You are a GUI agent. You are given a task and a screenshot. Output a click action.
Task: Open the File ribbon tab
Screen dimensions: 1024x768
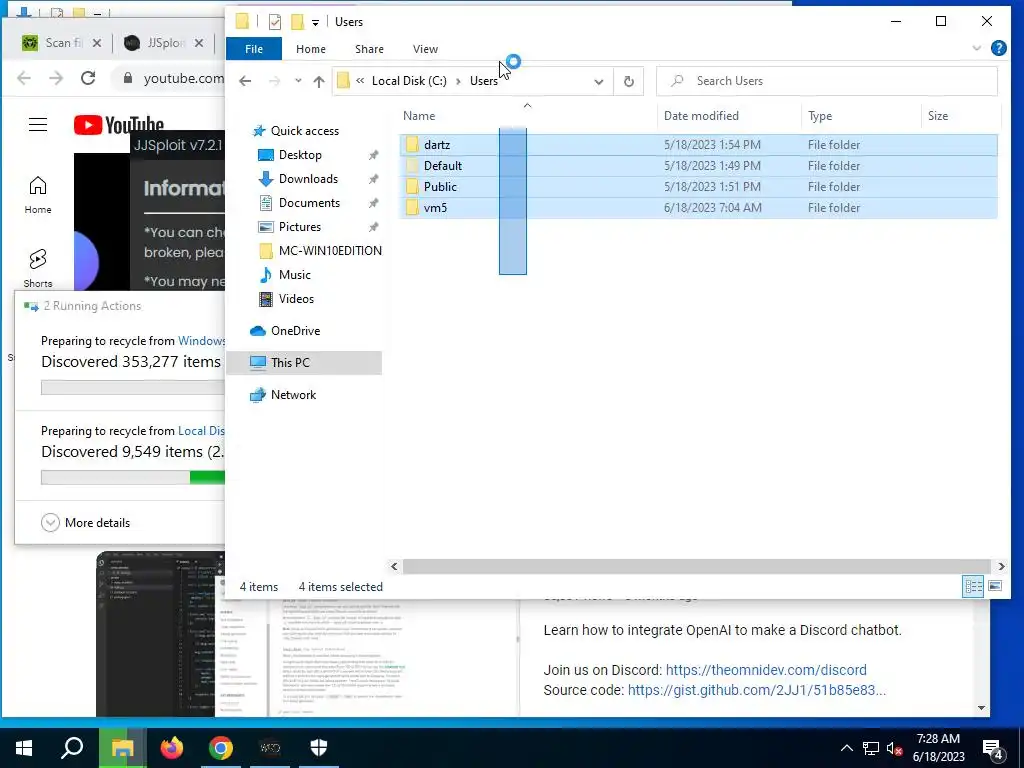[253, 49]
